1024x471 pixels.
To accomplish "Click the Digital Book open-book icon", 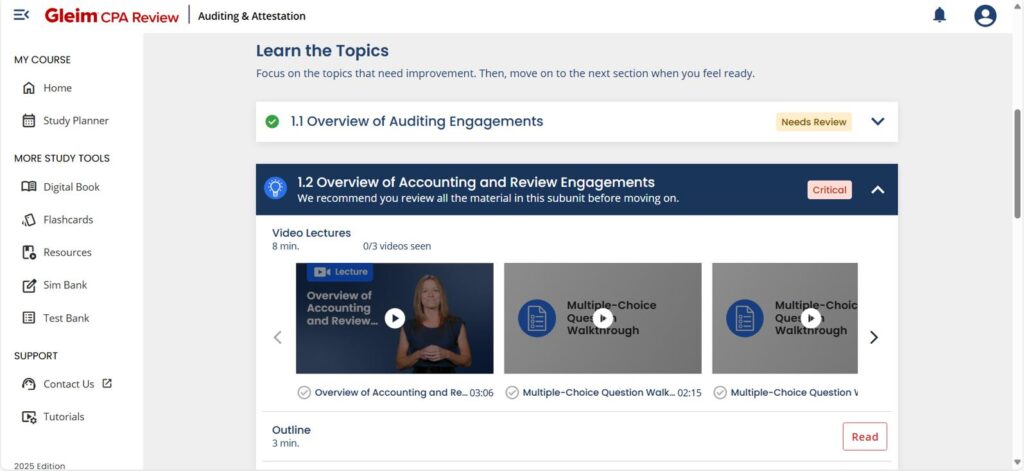I will click(29, 187).
